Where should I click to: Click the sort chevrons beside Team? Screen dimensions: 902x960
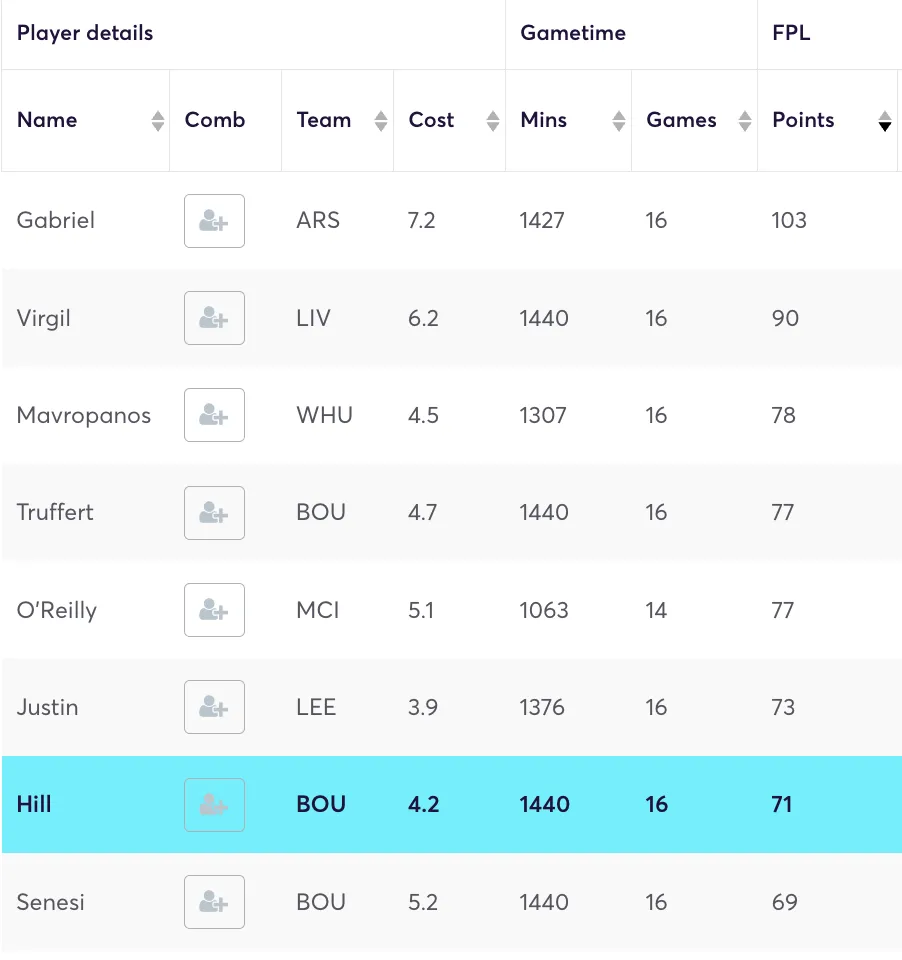pyautogui.click(x=380, y=120)
